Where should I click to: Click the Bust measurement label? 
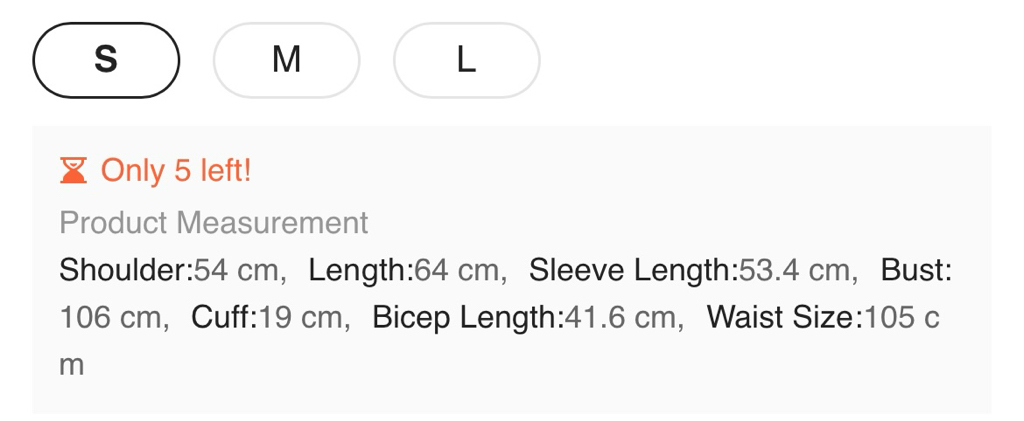pyautogui.click(x=915, y=270)
